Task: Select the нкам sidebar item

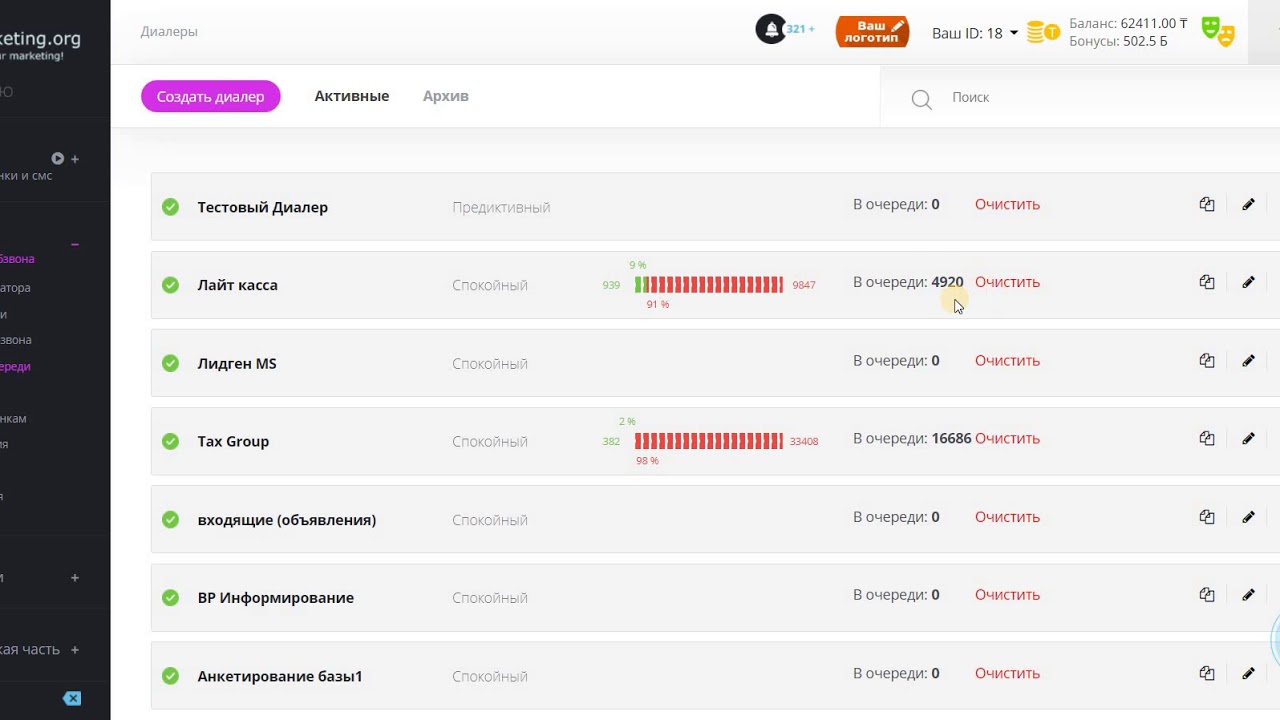Action: pyautogui.click(x=13, y=418)
